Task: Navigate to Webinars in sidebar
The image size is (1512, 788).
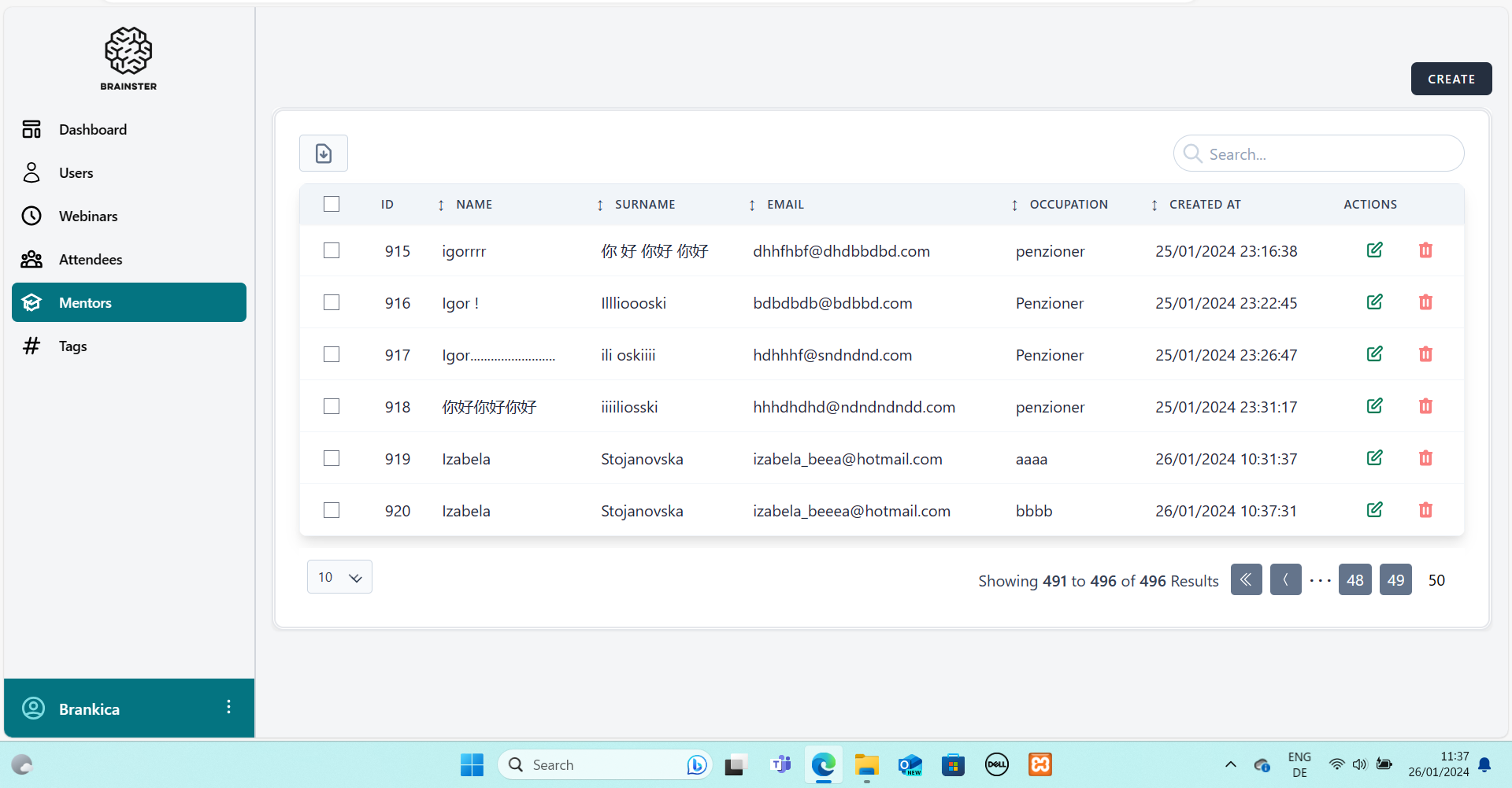Action: tap(87, 216)
